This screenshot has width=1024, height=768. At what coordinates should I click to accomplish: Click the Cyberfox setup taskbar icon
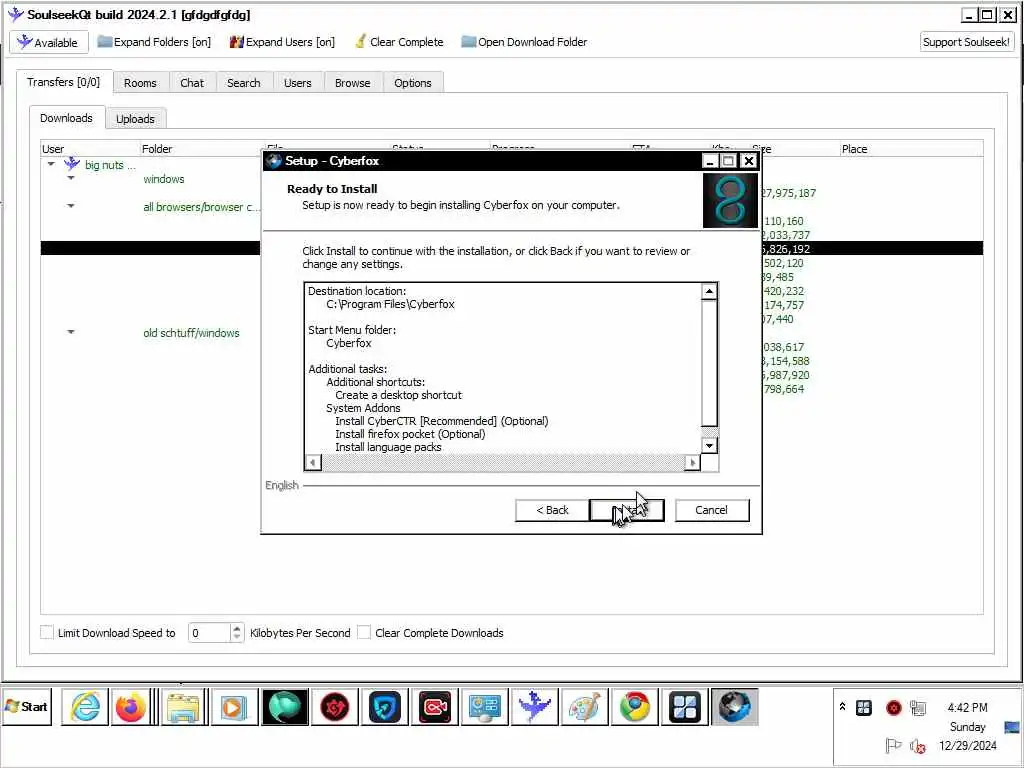coord(734,707)
